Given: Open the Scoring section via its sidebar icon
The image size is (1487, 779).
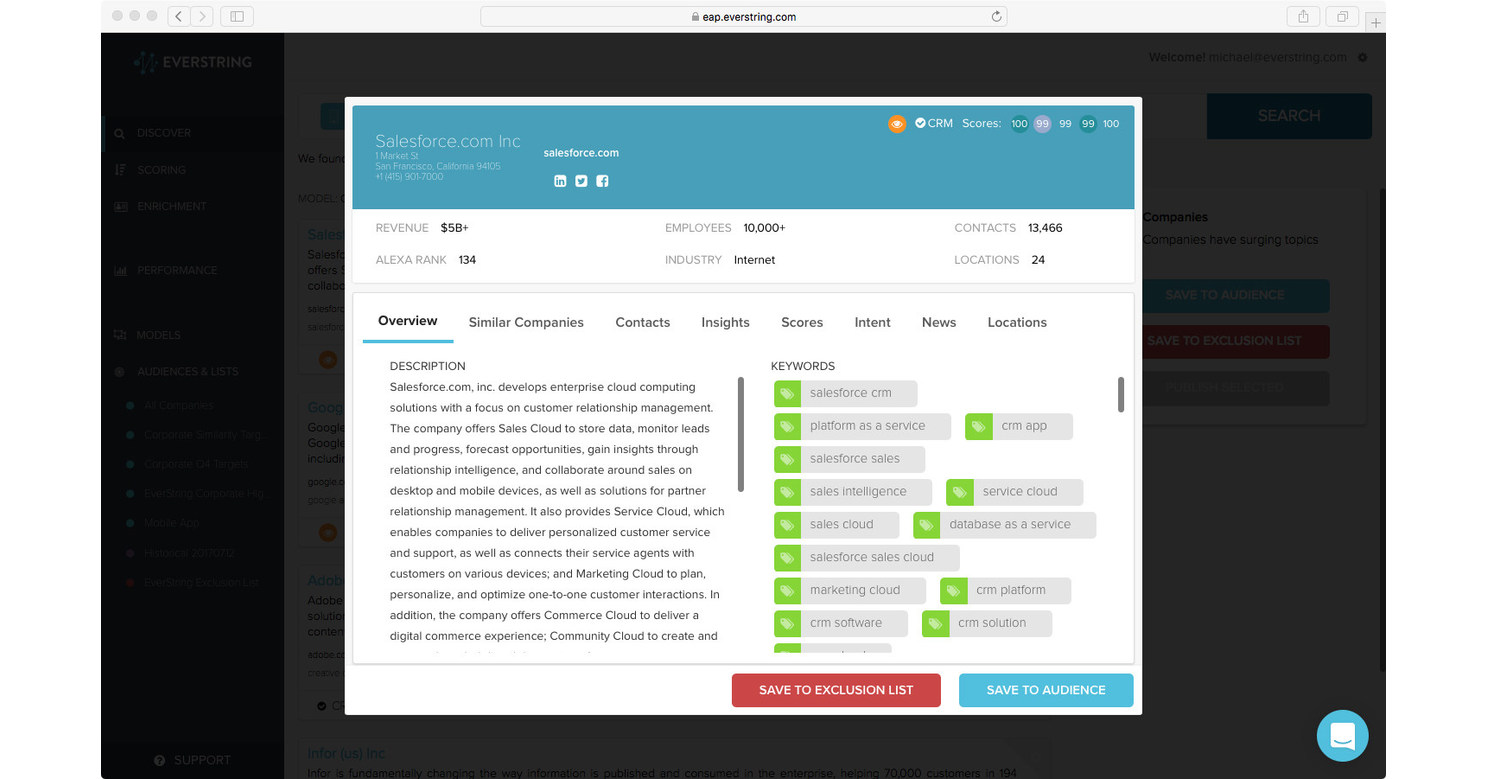Looking at the screenshot, I should click(119, 169).
